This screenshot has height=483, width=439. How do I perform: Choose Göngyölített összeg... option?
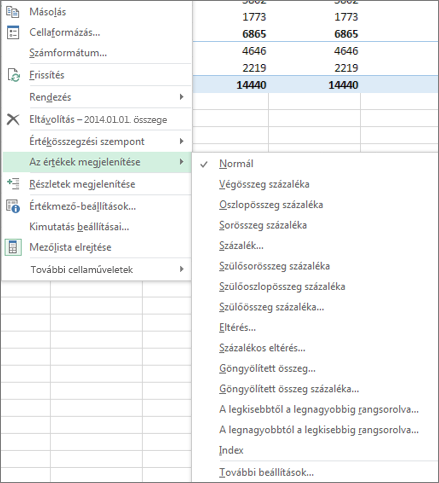(267, 368)
